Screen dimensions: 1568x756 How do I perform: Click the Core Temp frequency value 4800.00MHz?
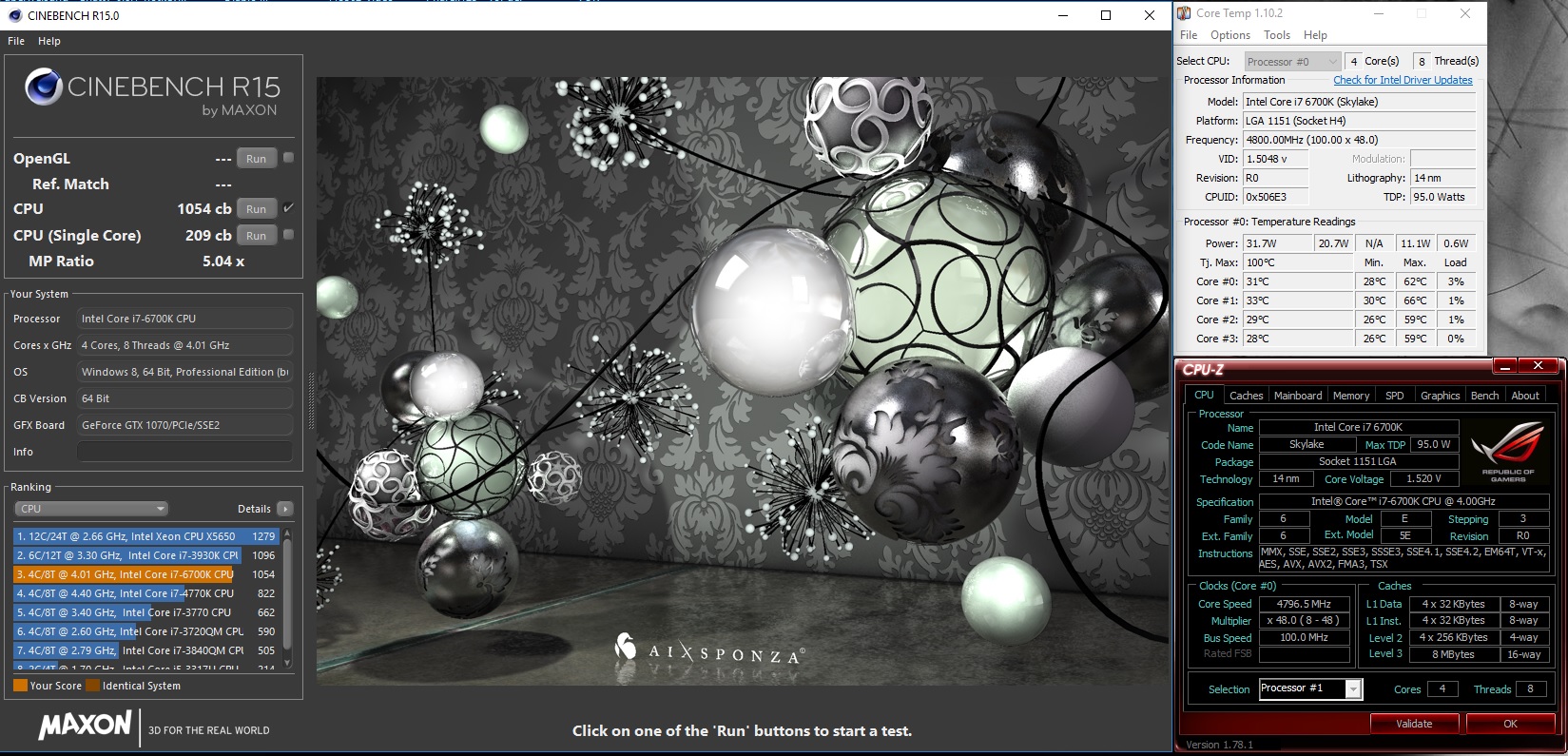(x=1359, y=140)
